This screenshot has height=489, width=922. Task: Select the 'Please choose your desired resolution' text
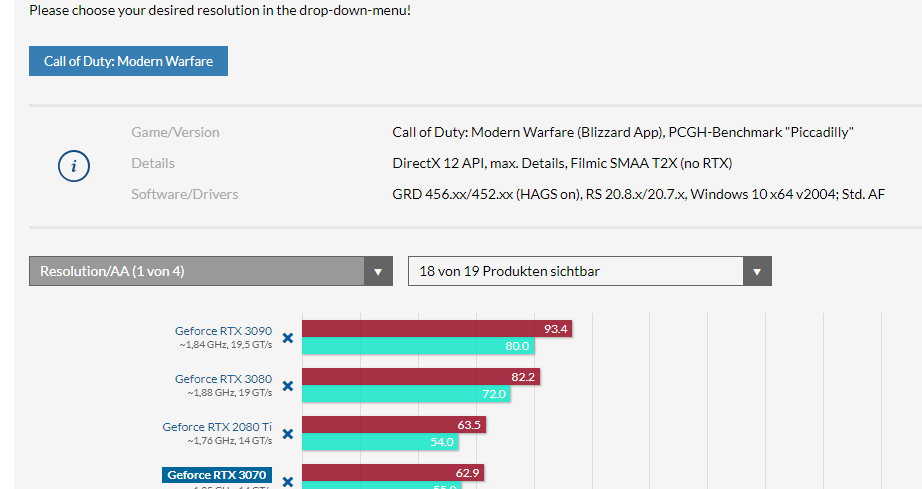[x=220, y=11]
